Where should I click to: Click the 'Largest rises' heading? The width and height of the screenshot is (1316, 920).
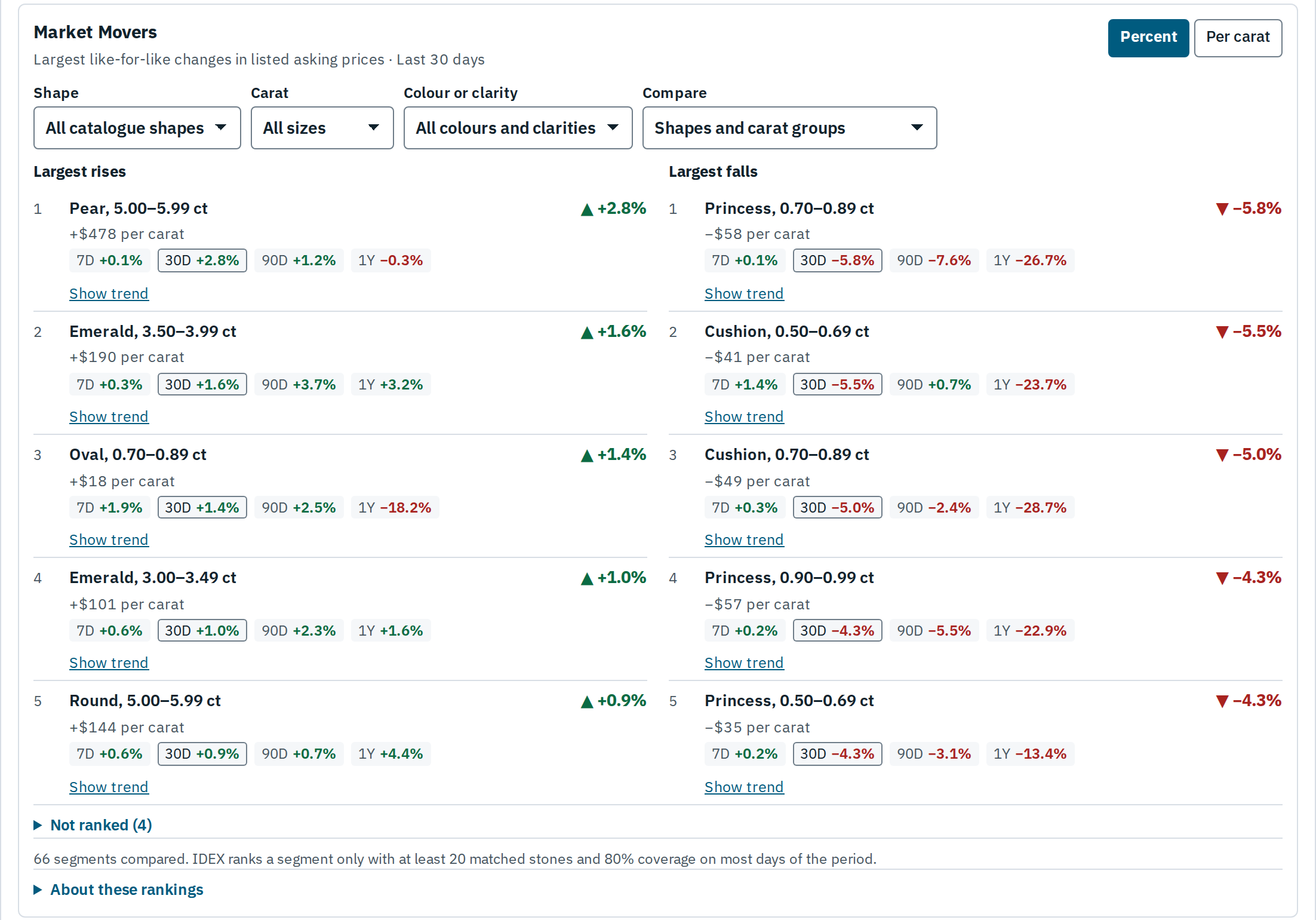[79, 171]
